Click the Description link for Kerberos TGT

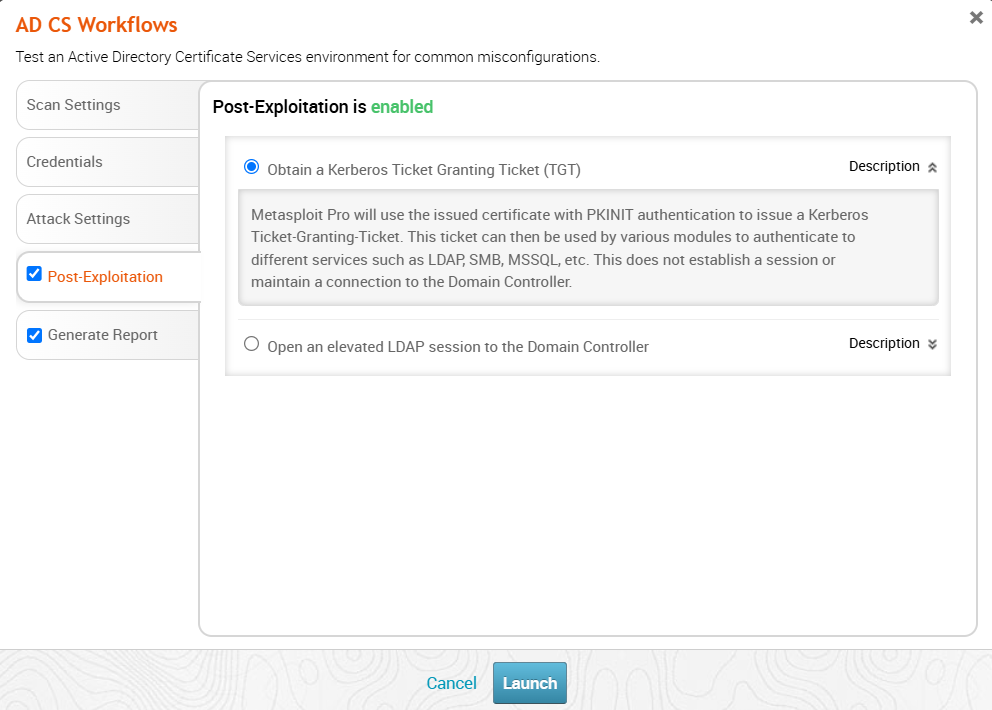[884, 167]
